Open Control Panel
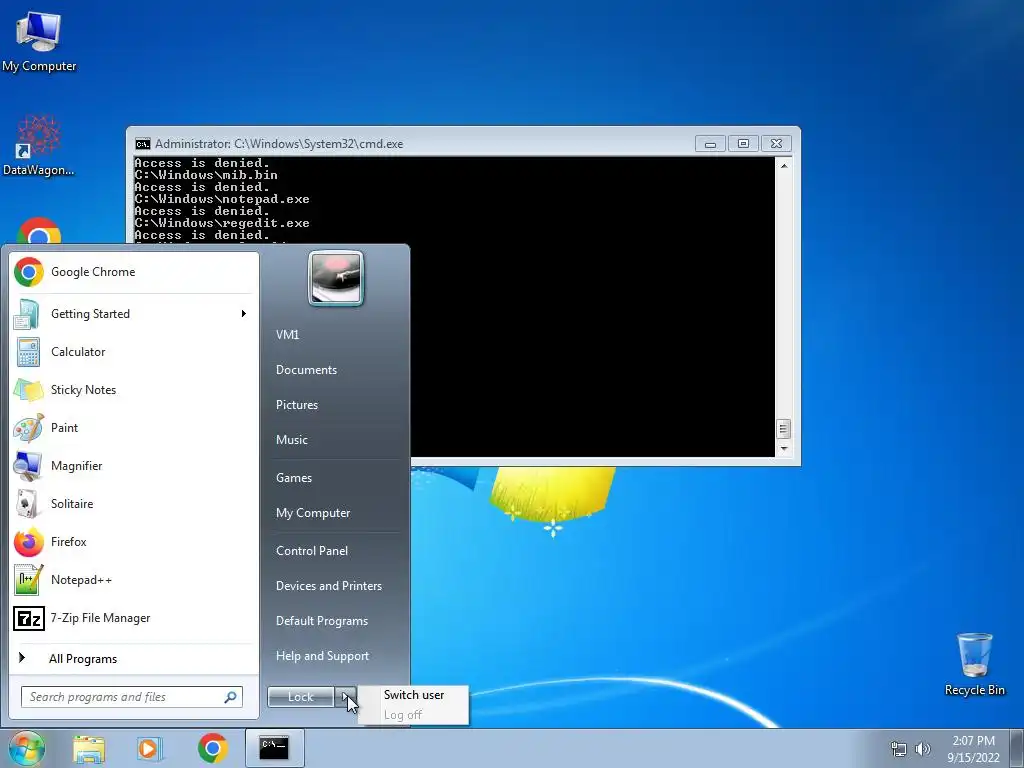Image resolution: width=1024 pixels, height=768 pixels. [x=312, y=551]
